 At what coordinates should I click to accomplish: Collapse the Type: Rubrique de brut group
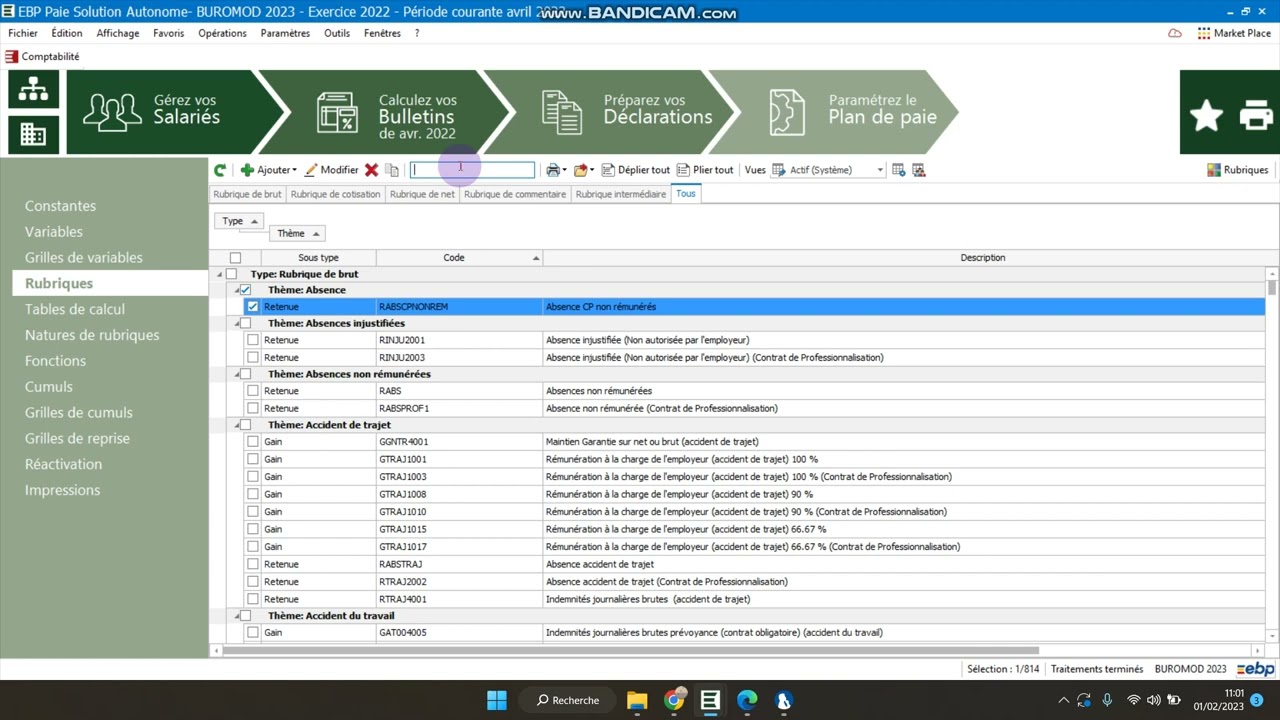(x=219, y=274)
